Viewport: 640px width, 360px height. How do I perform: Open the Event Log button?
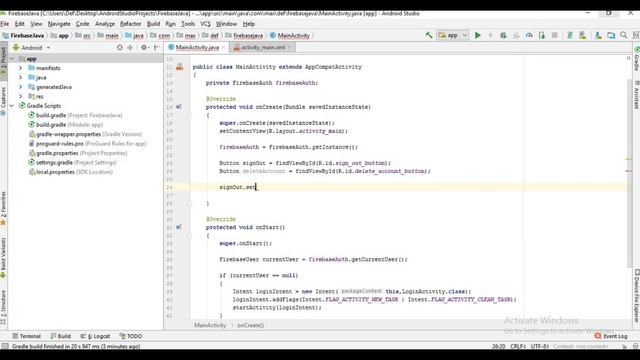click(611, 336)
